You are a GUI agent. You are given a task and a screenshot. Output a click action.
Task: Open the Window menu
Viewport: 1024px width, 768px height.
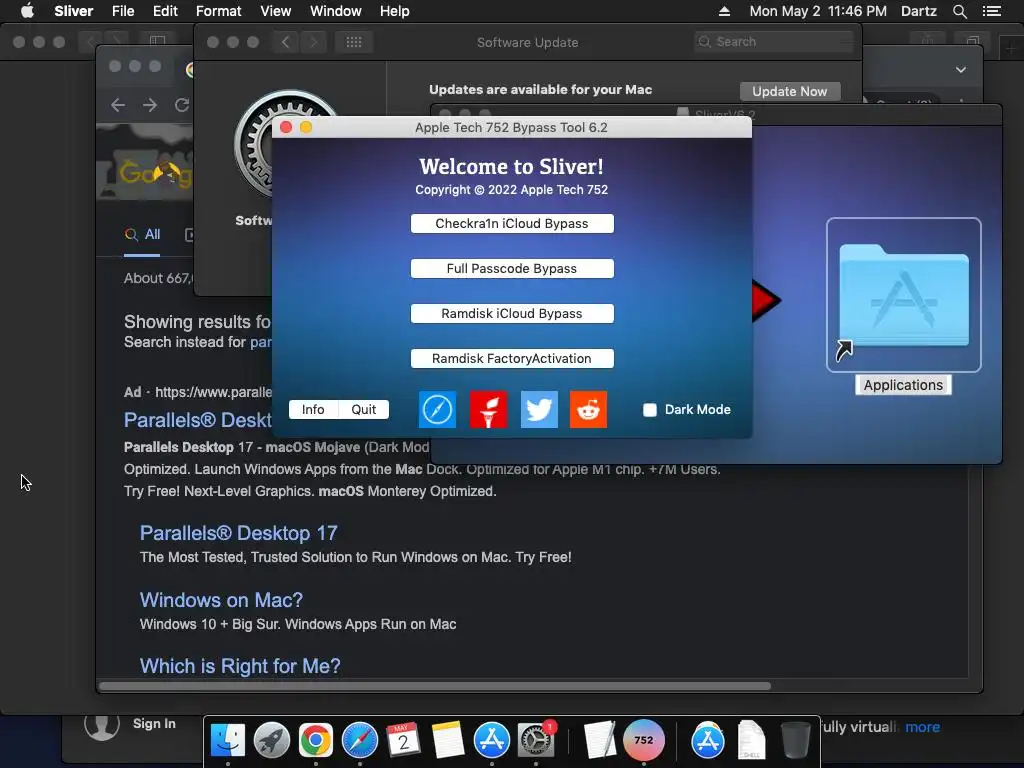coord(336,11)
